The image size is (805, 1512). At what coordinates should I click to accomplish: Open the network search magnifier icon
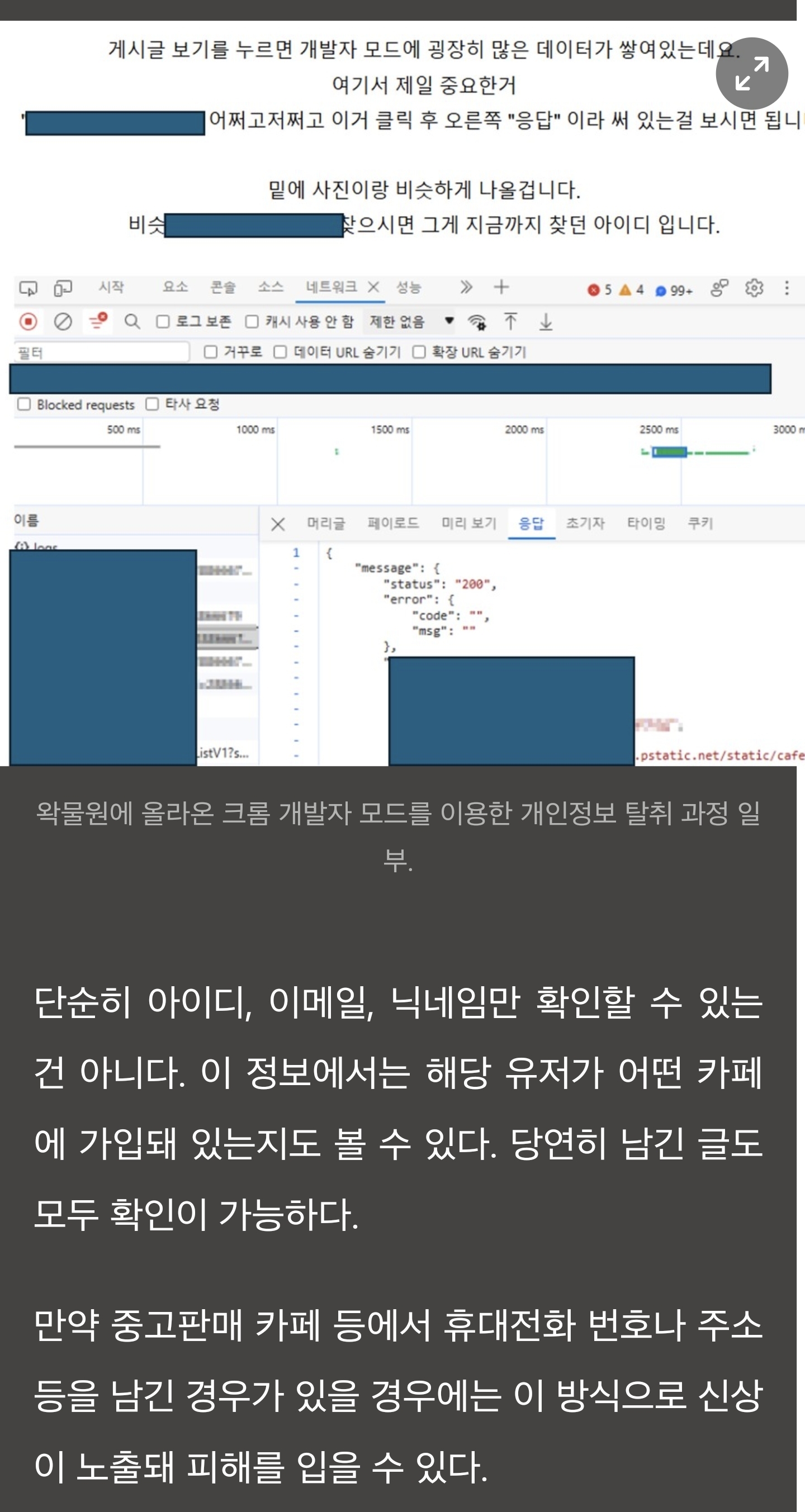pyautogui.click(x=132, y=322)
